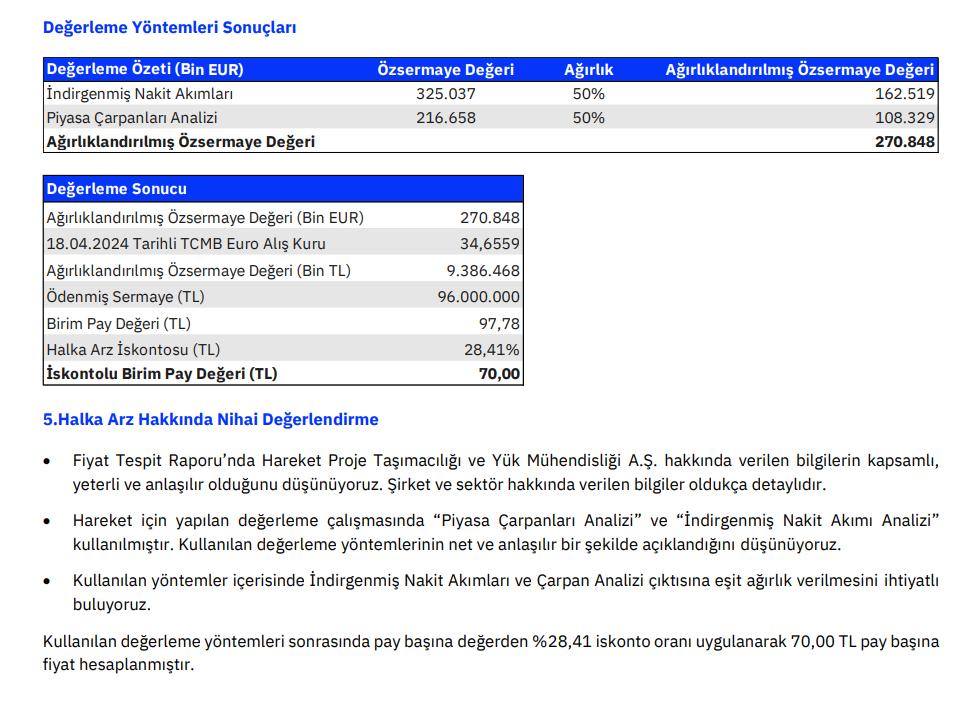The image size is (959, 718).
Task: Click the bullet paragraph starting 'Fiyat Tespit Raporu'nda'
Action: [x=505, y=472]
